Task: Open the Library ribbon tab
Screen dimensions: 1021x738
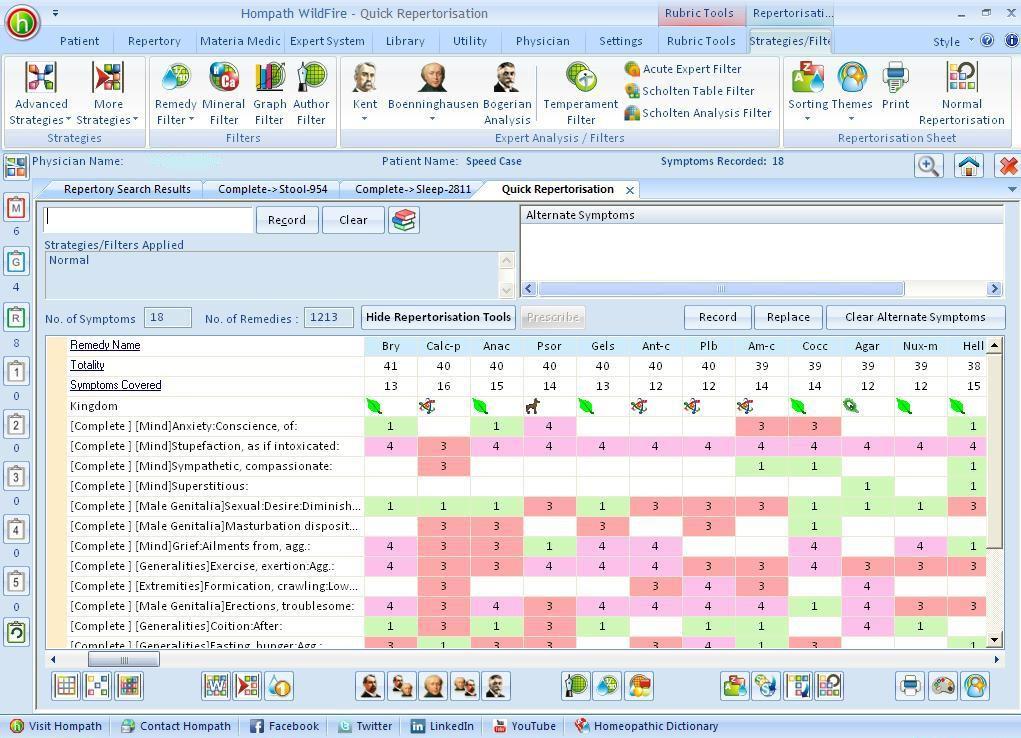Action: click(405, 41)
